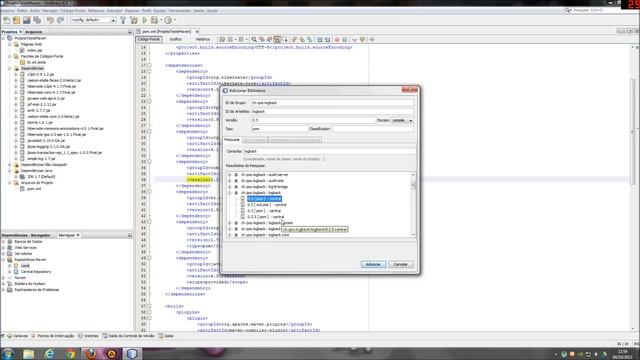
Task: Click the New Project toolbar icon
Action: click(x=16, y=20)
